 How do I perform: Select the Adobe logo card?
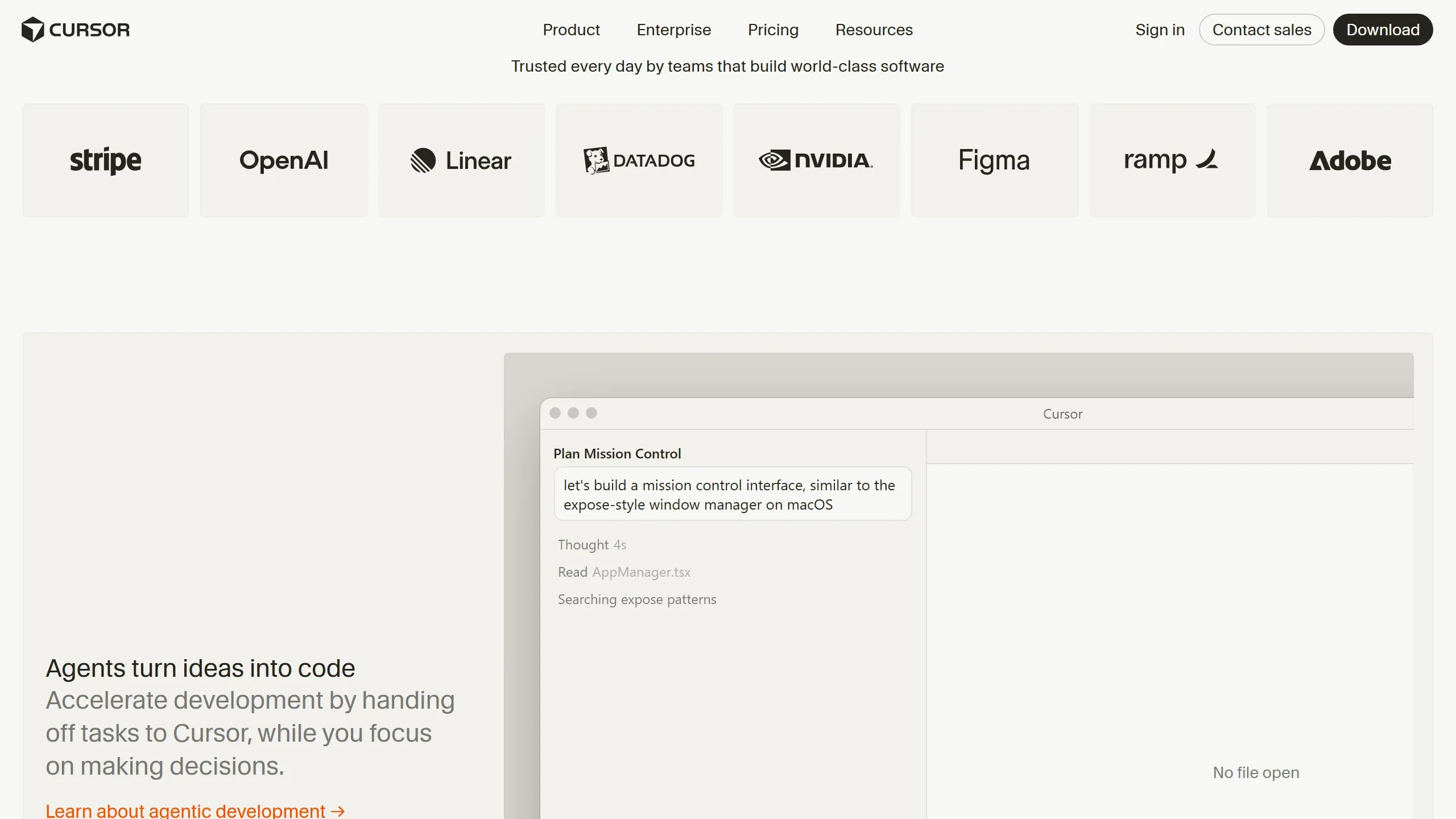pyautogui.click(x=1350, y=160)
